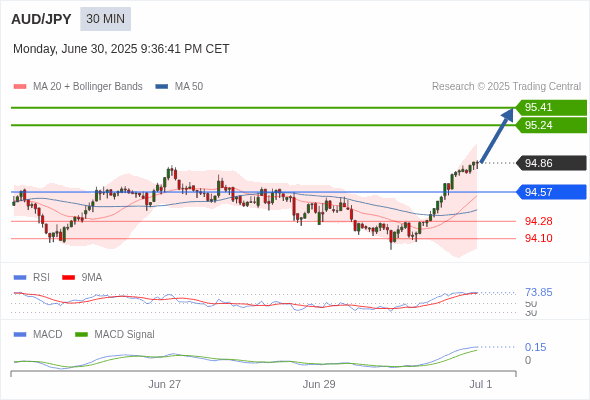Click the Jun 29 date axis marker

click(319, 384)
